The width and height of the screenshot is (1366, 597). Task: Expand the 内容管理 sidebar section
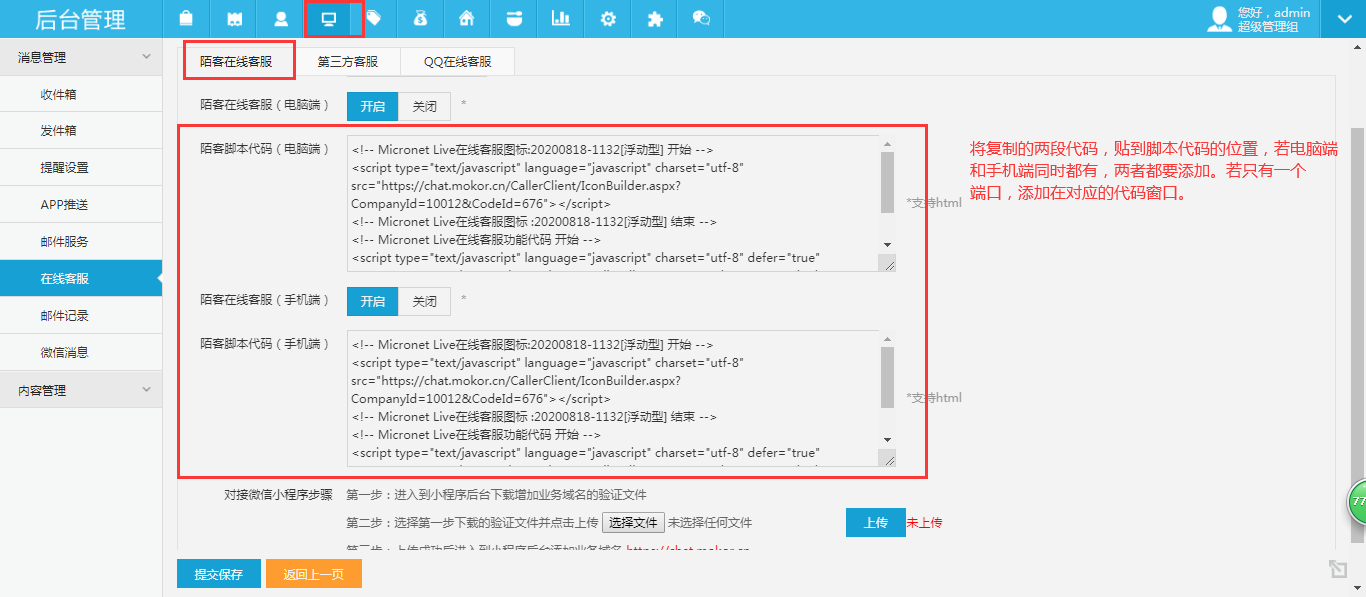81,390
